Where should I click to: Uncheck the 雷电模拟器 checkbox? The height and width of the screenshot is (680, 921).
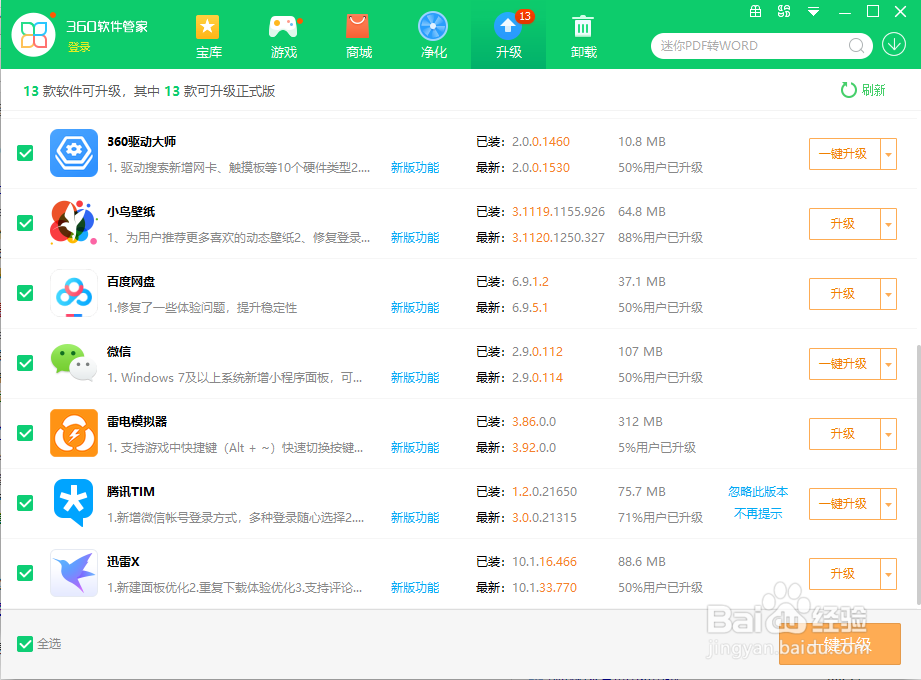(x=25, y=433)
